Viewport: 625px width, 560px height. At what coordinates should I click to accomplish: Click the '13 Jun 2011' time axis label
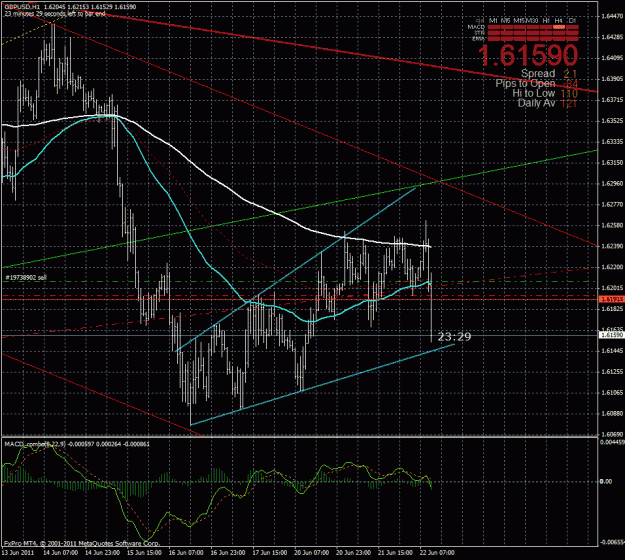pos(18,552)
